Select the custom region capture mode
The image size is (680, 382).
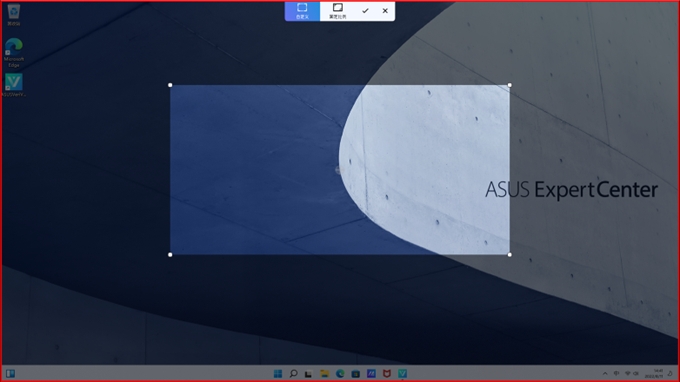click(x=302, y=11)
